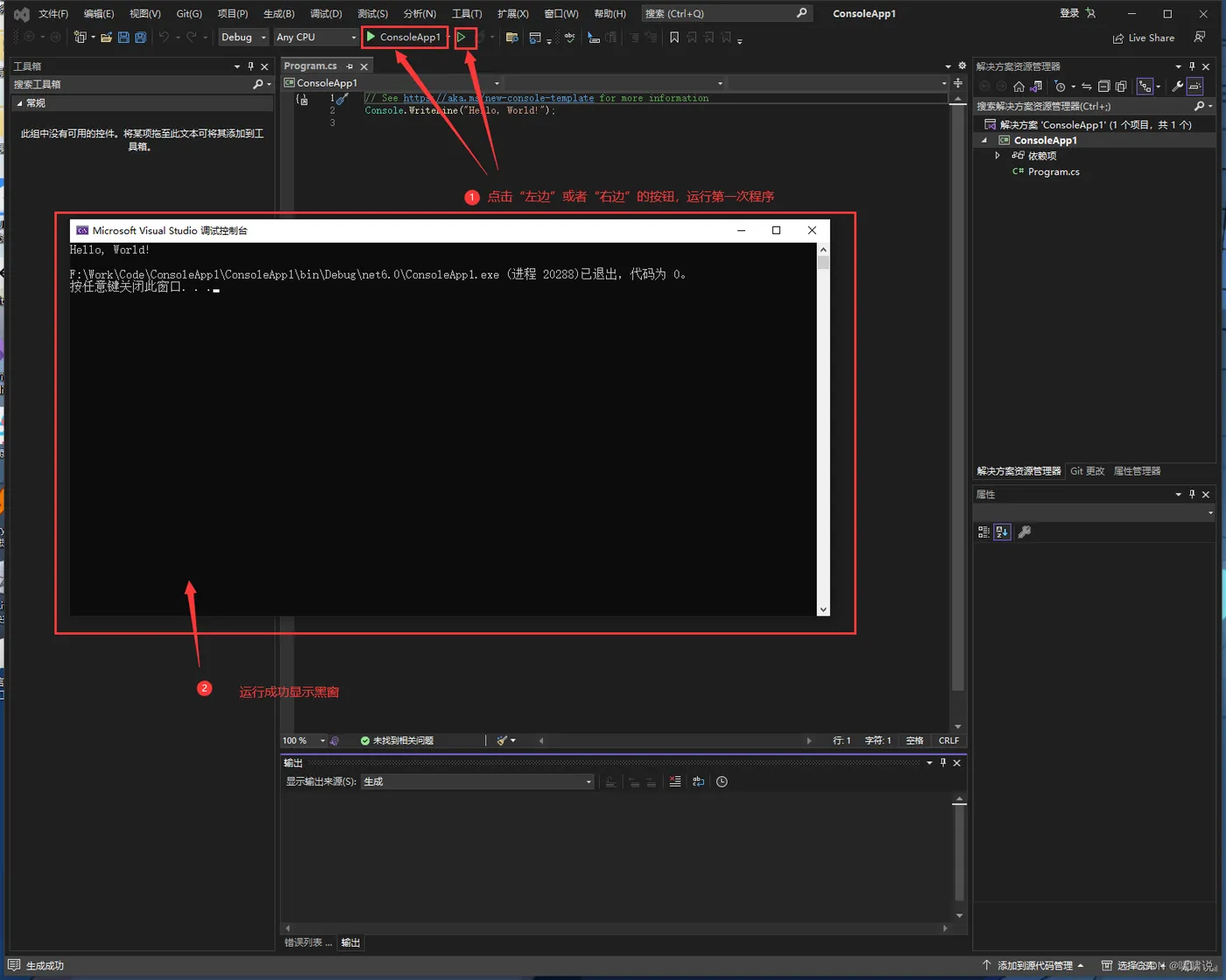Image resolution: width=1226 pixels, height=980 pixels.
Task: Click the Clear All icon in Output panel
Action: [675, 781]
